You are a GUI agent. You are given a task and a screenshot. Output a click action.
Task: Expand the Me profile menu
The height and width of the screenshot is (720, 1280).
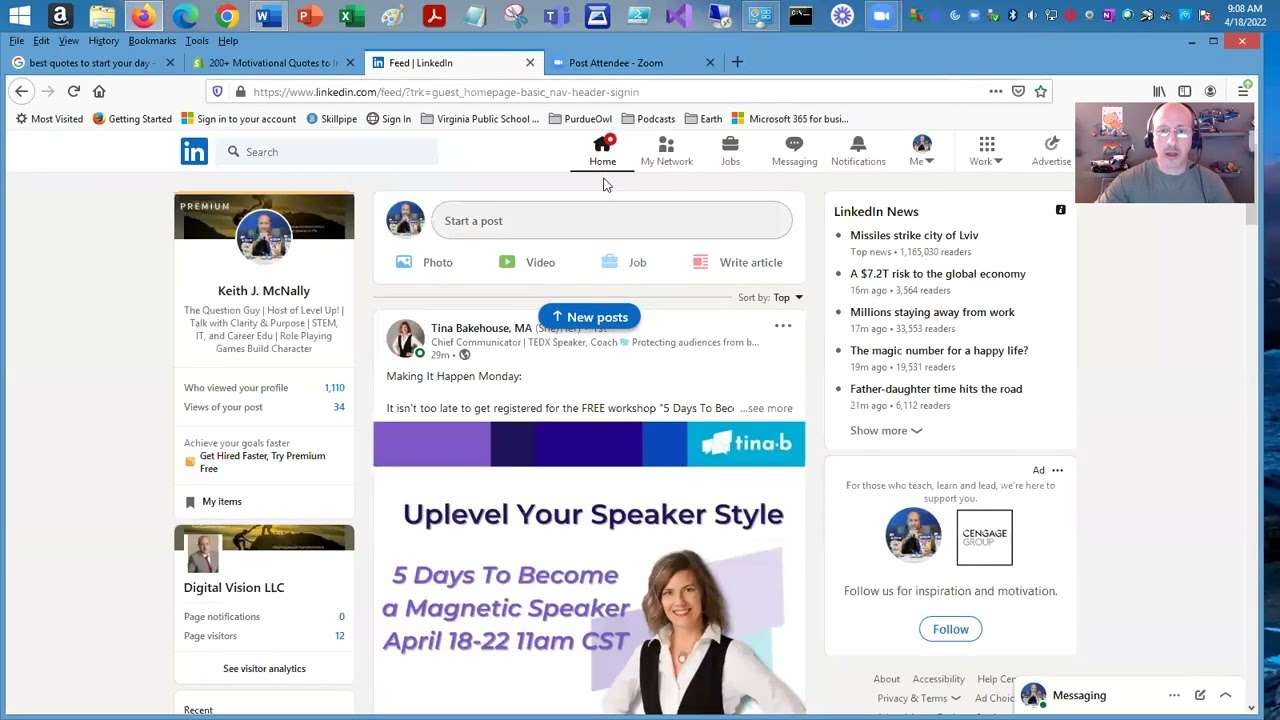point(921,151)
